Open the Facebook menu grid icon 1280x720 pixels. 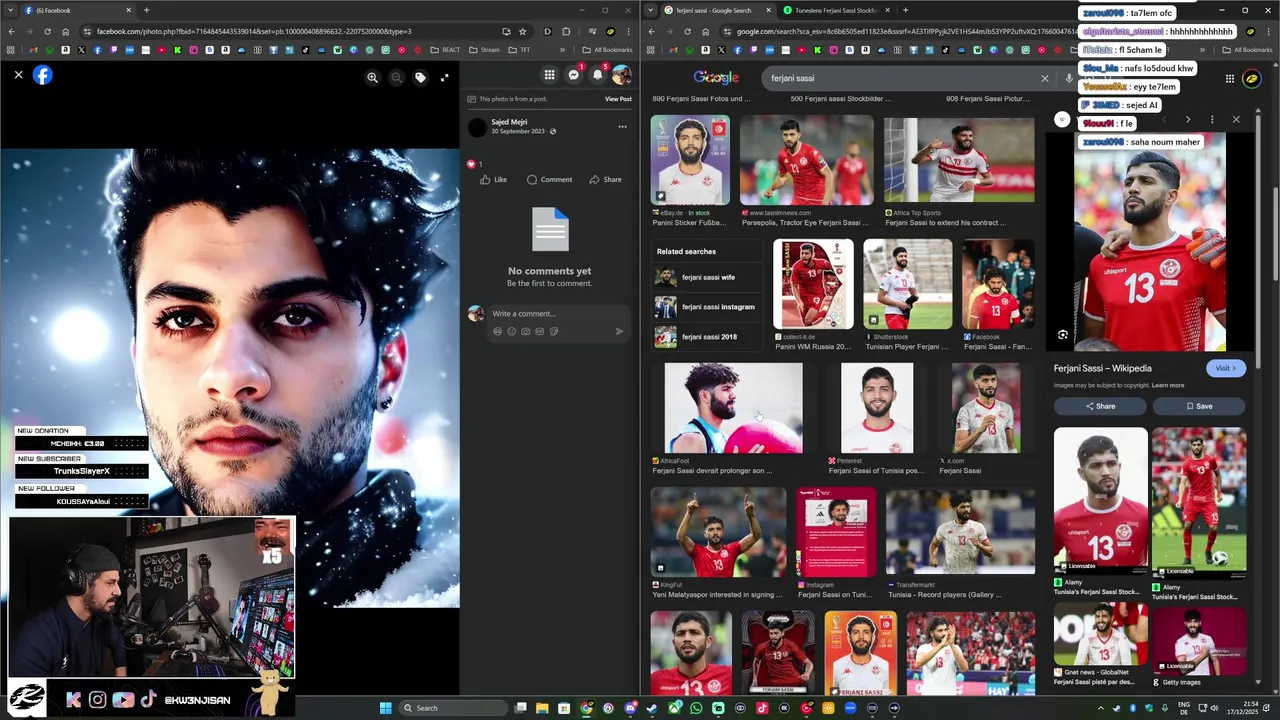549,75
